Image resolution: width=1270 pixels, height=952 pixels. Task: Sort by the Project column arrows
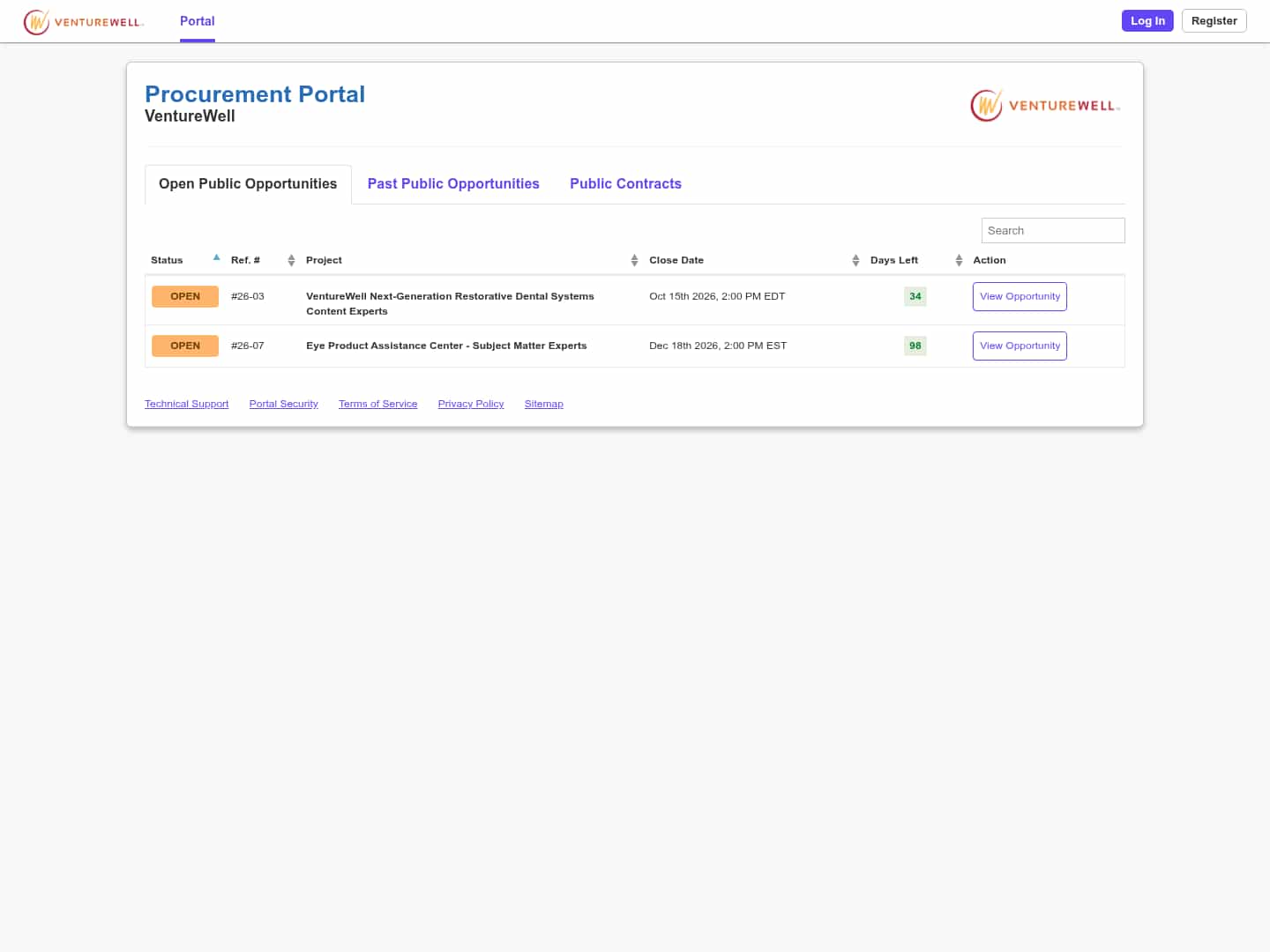tap(634, 260)
